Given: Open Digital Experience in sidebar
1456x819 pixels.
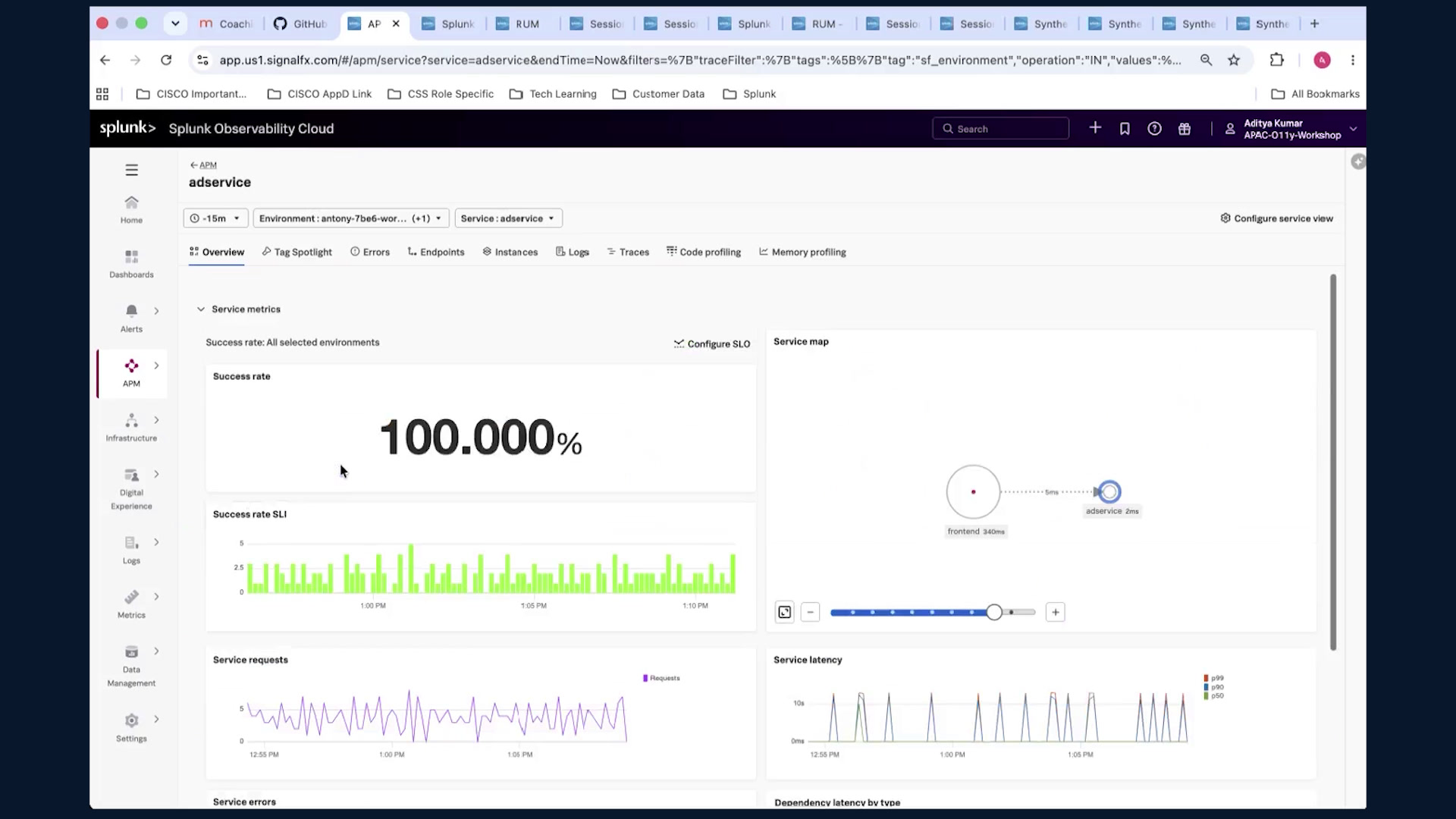Looking at the screenshot, I should pyautogui.click(x=131, y=489).
